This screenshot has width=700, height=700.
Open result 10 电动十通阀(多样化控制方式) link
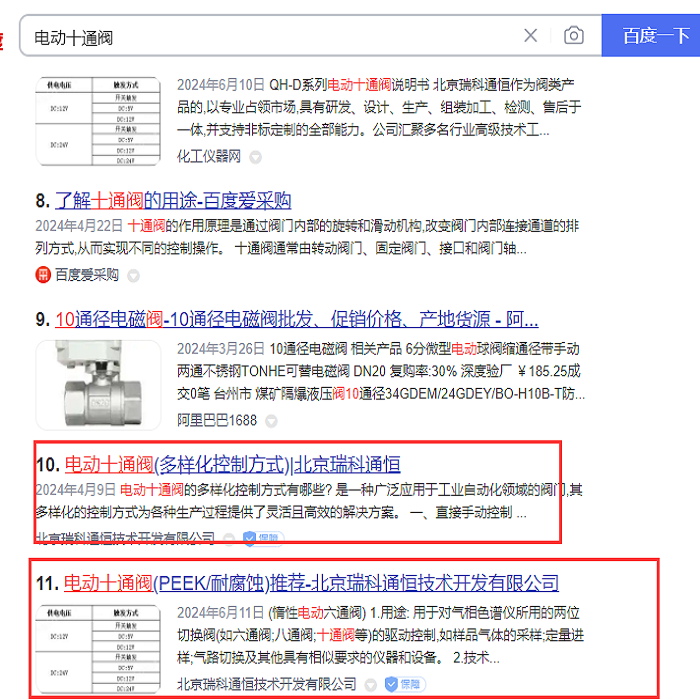(x=233, y=465)
